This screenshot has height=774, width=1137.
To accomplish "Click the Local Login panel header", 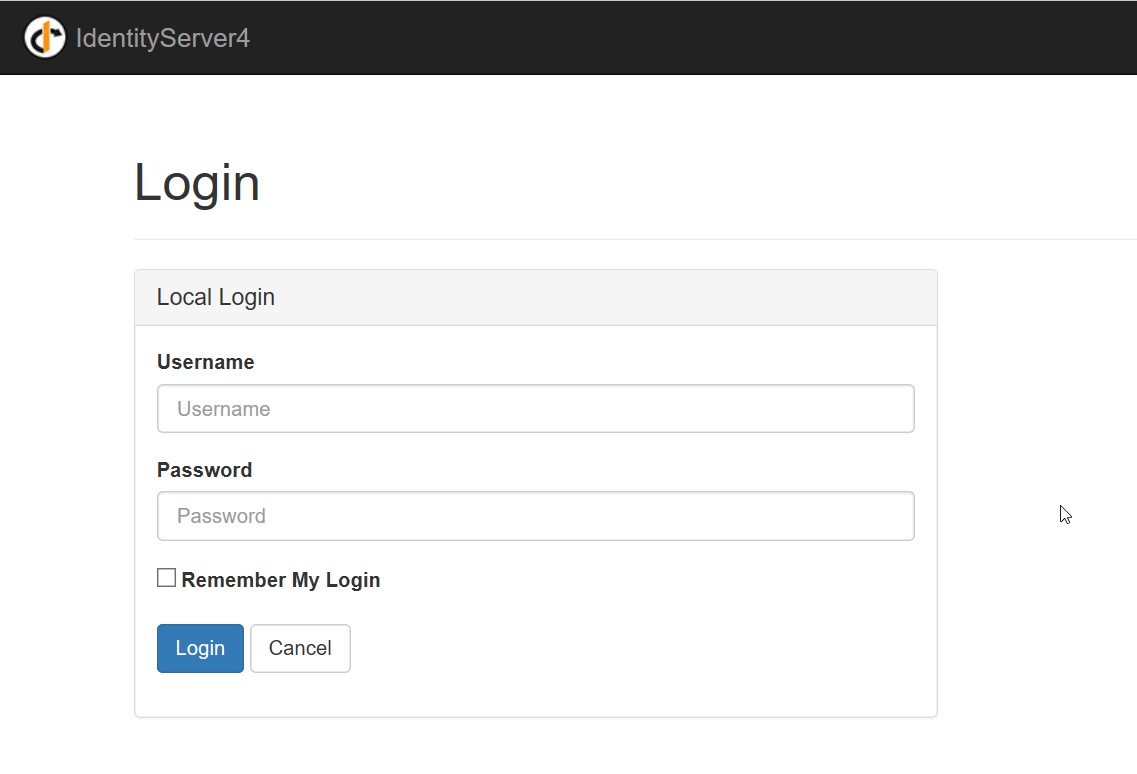I will (535, 298).
